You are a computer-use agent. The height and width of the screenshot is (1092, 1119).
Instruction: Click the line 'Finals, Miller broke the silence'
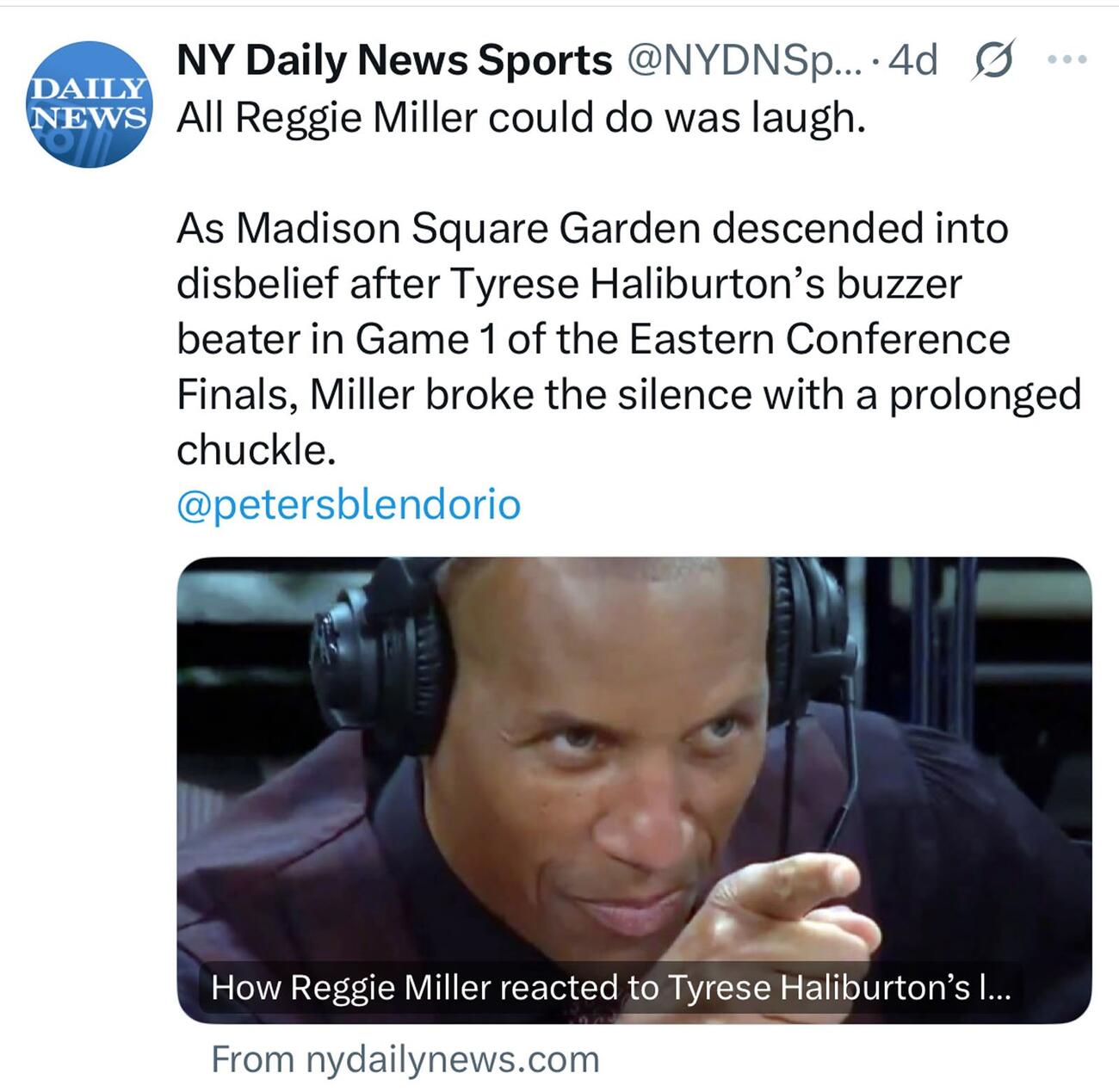click(628, 394)
